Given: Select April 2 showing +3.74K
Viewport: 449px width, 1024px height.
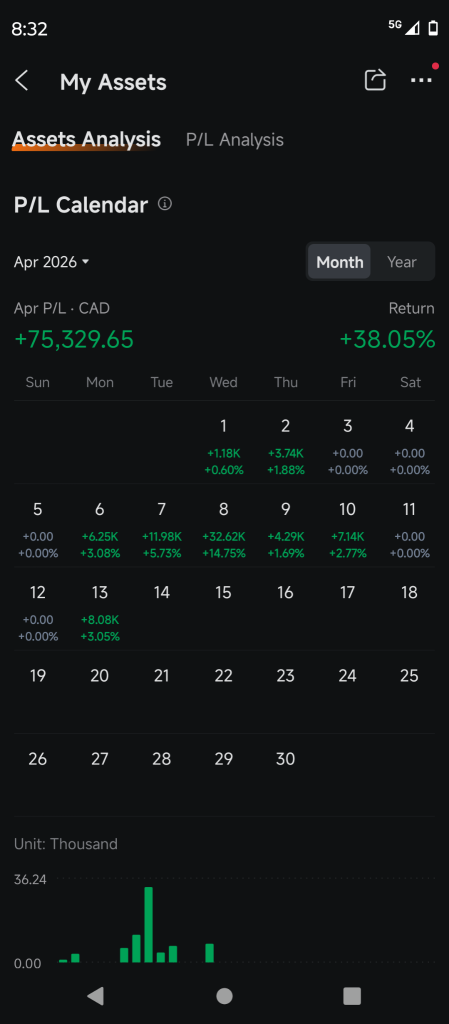Looking at the screenshot, I should point(286,445).
